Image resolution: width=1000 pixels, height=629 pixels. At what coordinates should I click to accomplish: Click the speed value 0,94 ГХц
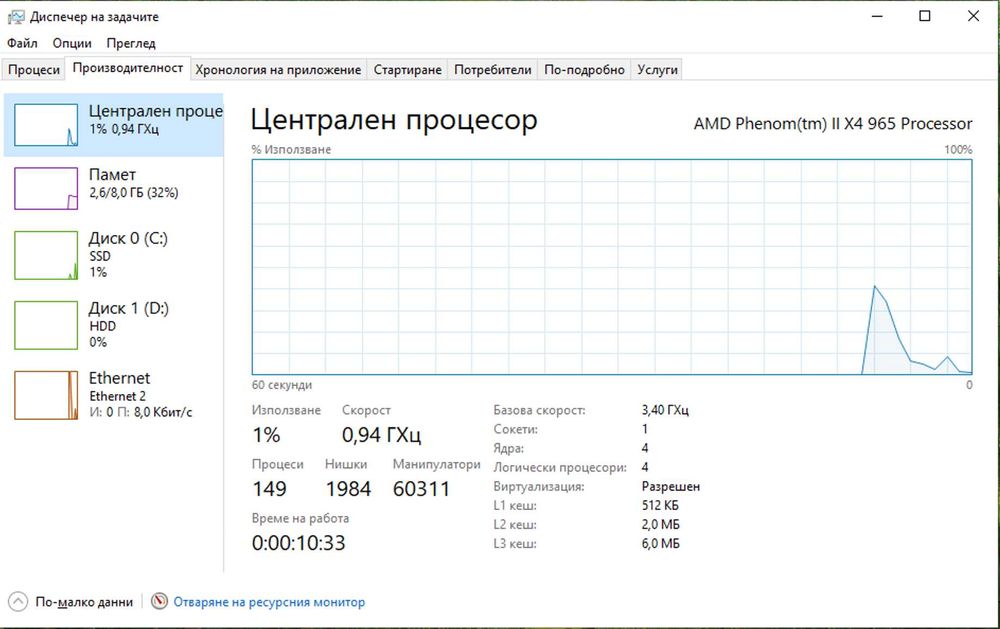381,435
